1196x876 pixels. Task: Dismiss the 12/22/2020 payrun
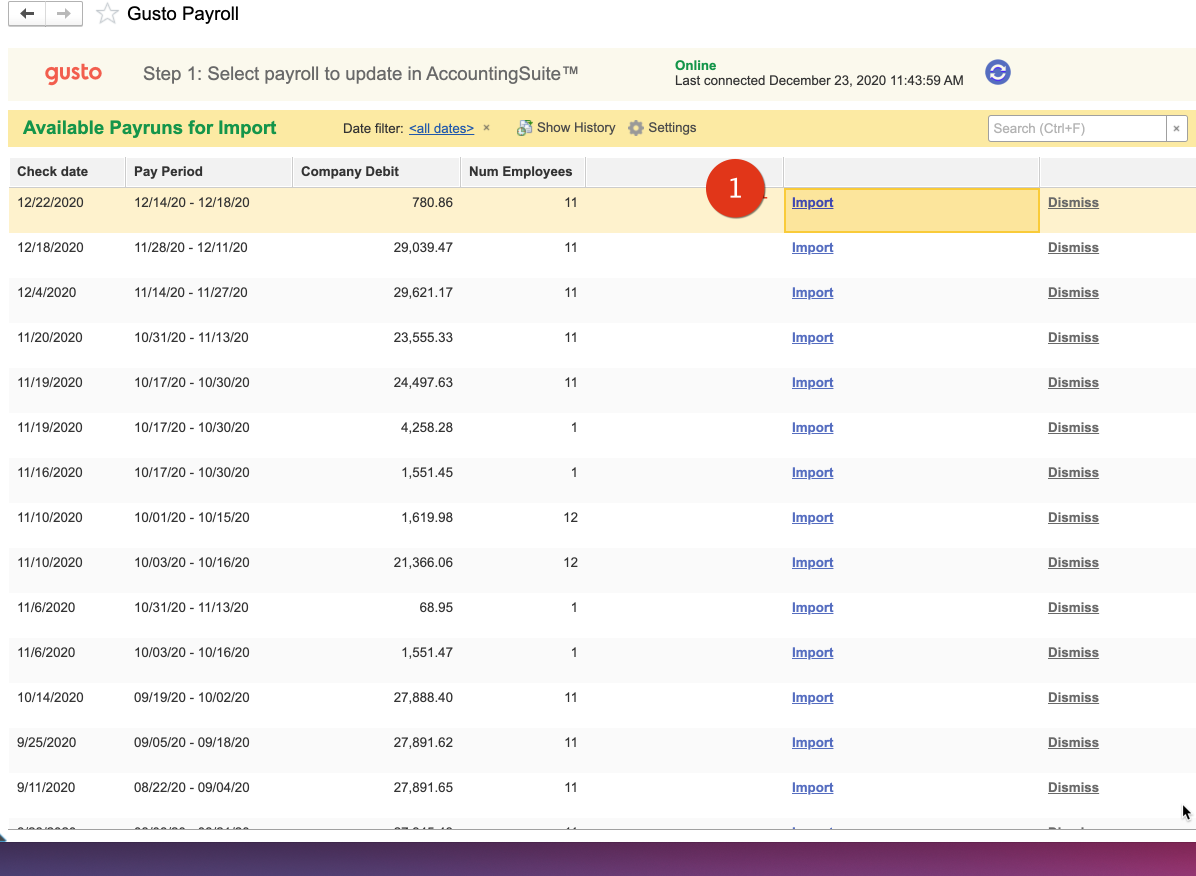pyautogui.click(x=1073, y=203)
